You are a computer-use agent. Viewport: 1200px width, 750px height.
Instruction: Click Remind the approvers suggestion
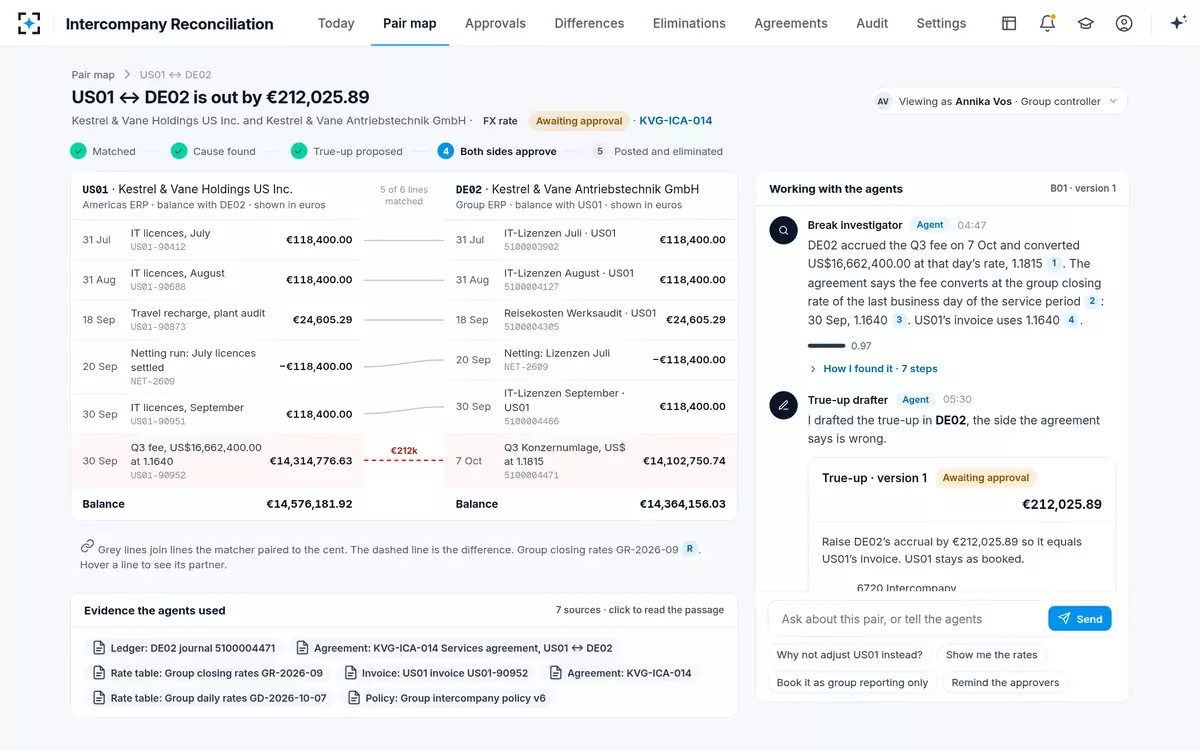(1005, 683)
